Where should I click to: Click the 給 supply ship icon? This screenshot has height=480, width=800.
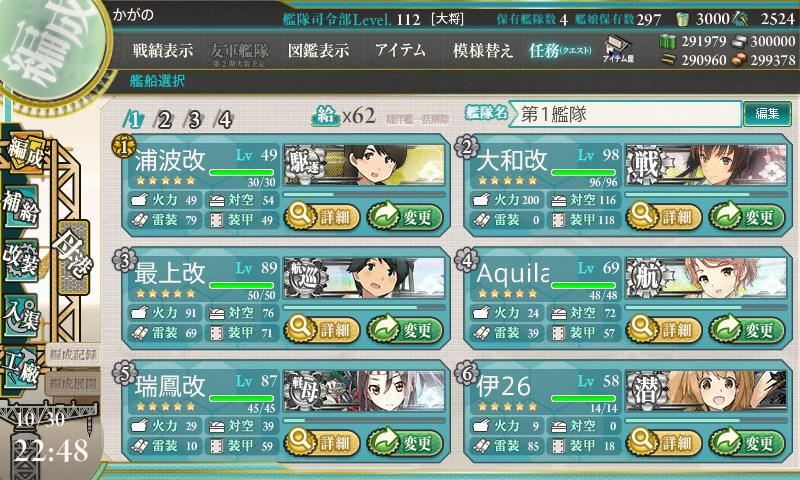[325, 116]
